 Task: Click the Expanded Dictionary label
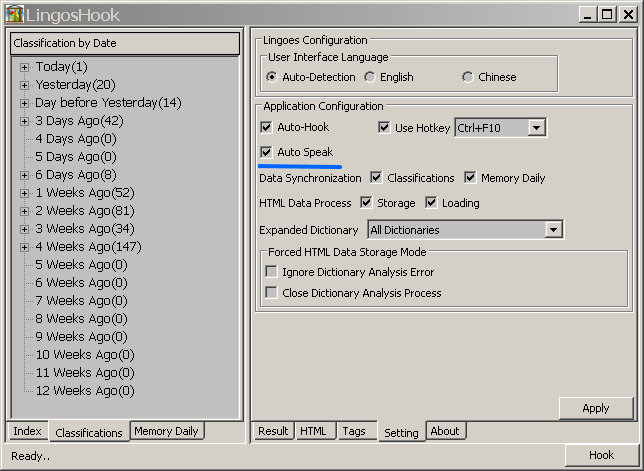309,230
